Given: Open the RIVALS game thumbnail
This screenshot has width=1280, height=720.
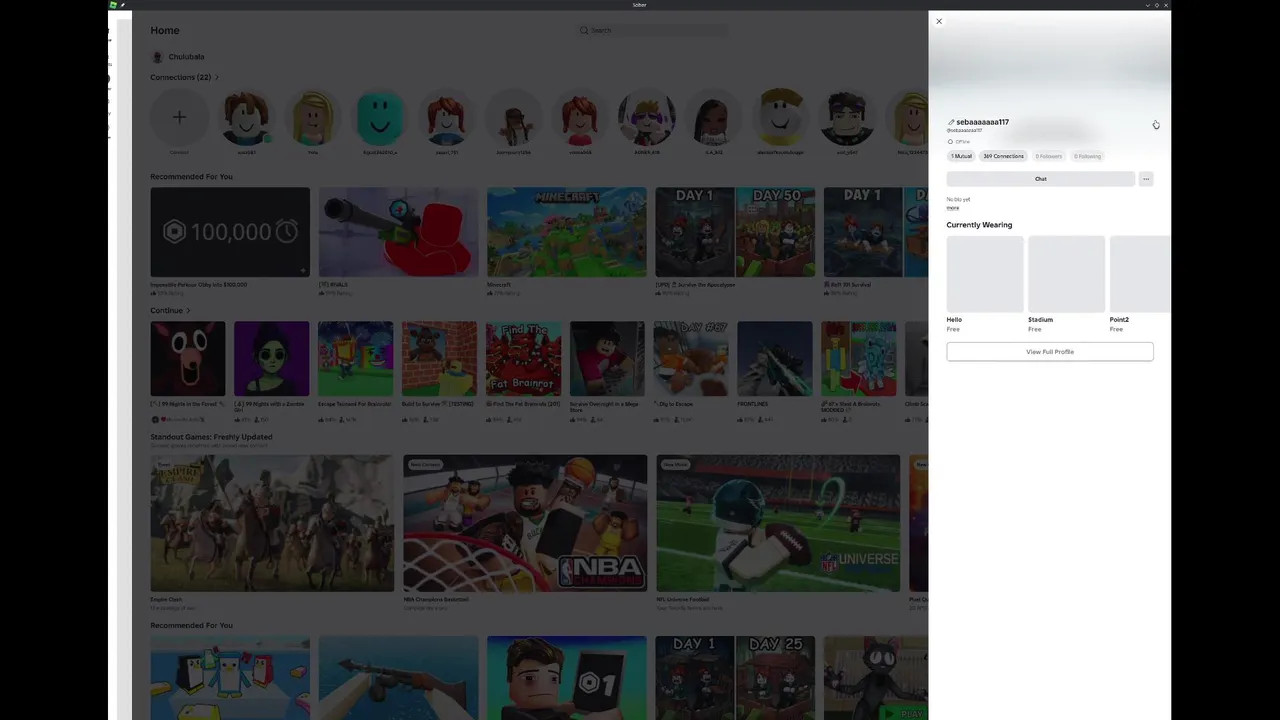Looking at the screenshot, I should (x=398, y=232).
